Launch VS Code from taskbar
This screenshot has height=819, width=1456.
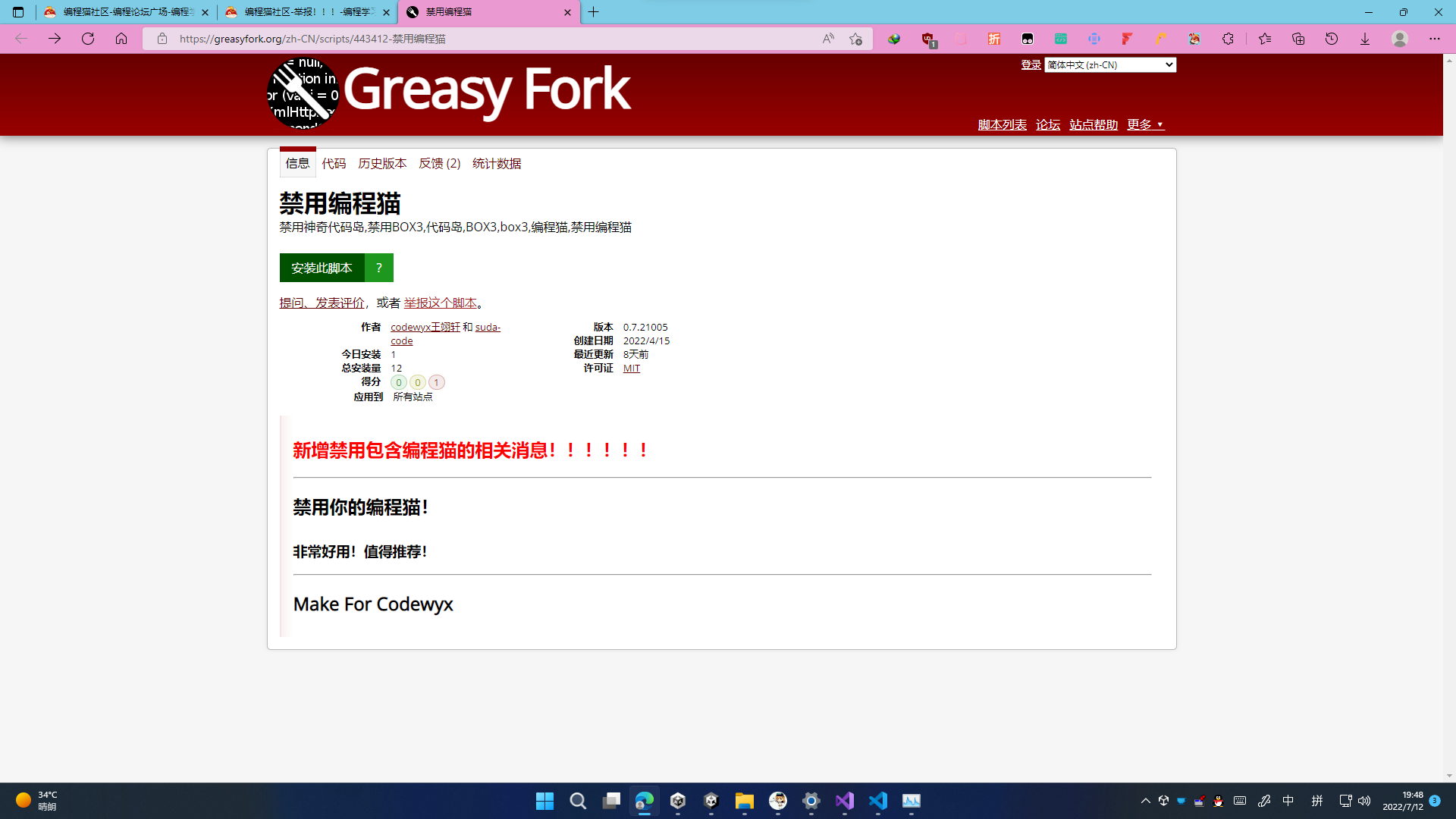(x=878, y=801)
